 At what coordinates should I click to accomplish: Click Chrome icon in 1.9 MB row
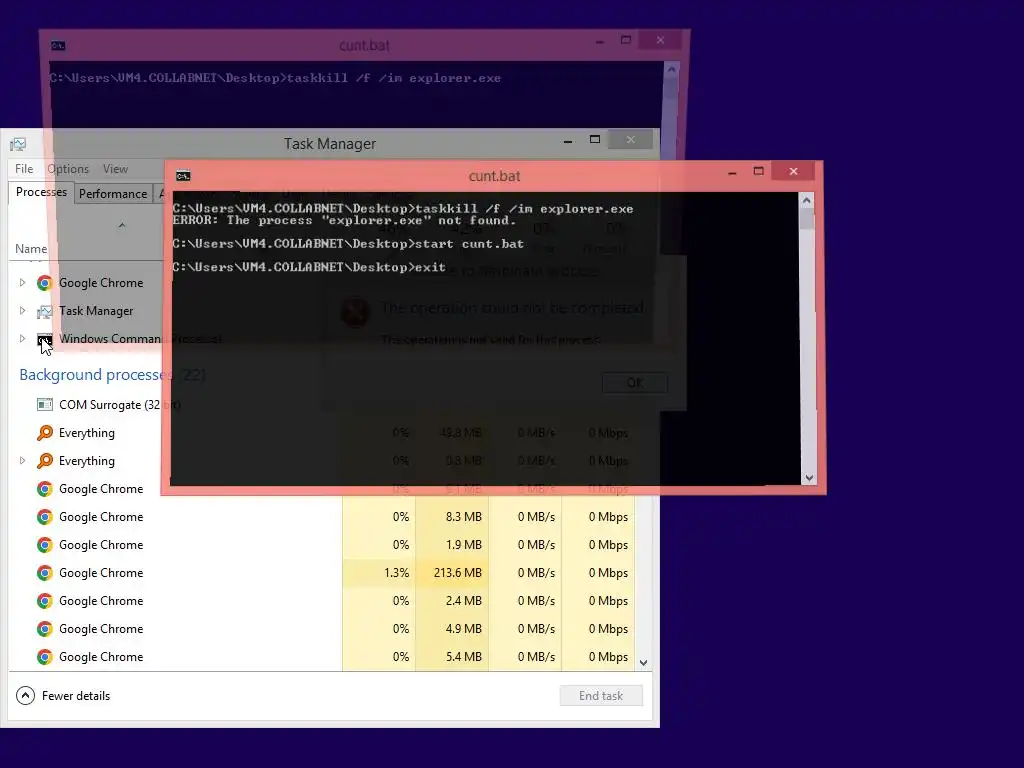(44, 545)
